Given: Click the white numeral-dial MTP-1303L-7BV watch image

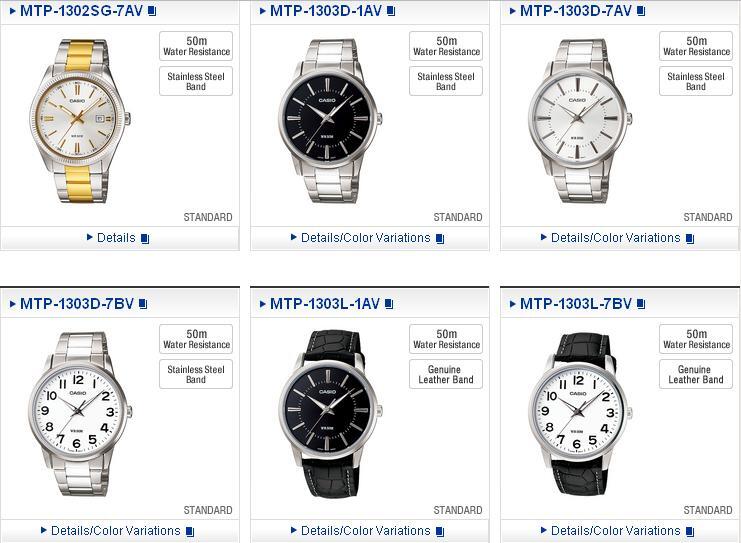Looking at the screenshot, I should pos(580,414).
